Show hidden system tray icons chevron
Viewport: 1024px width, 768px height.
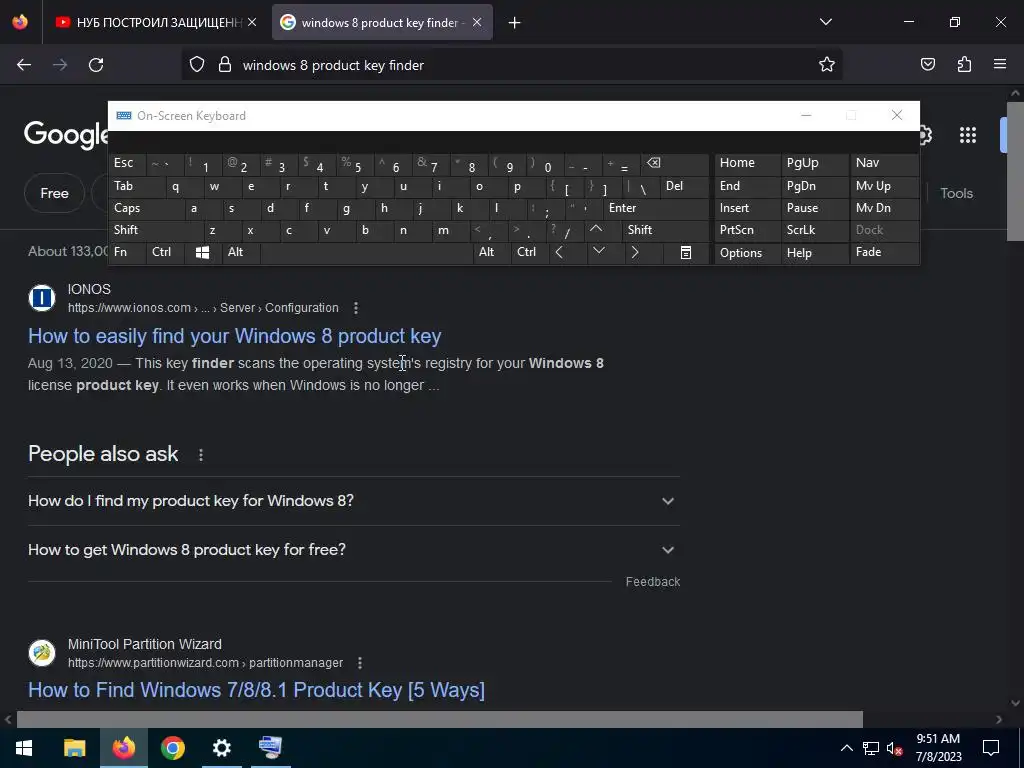coord(846,748)
